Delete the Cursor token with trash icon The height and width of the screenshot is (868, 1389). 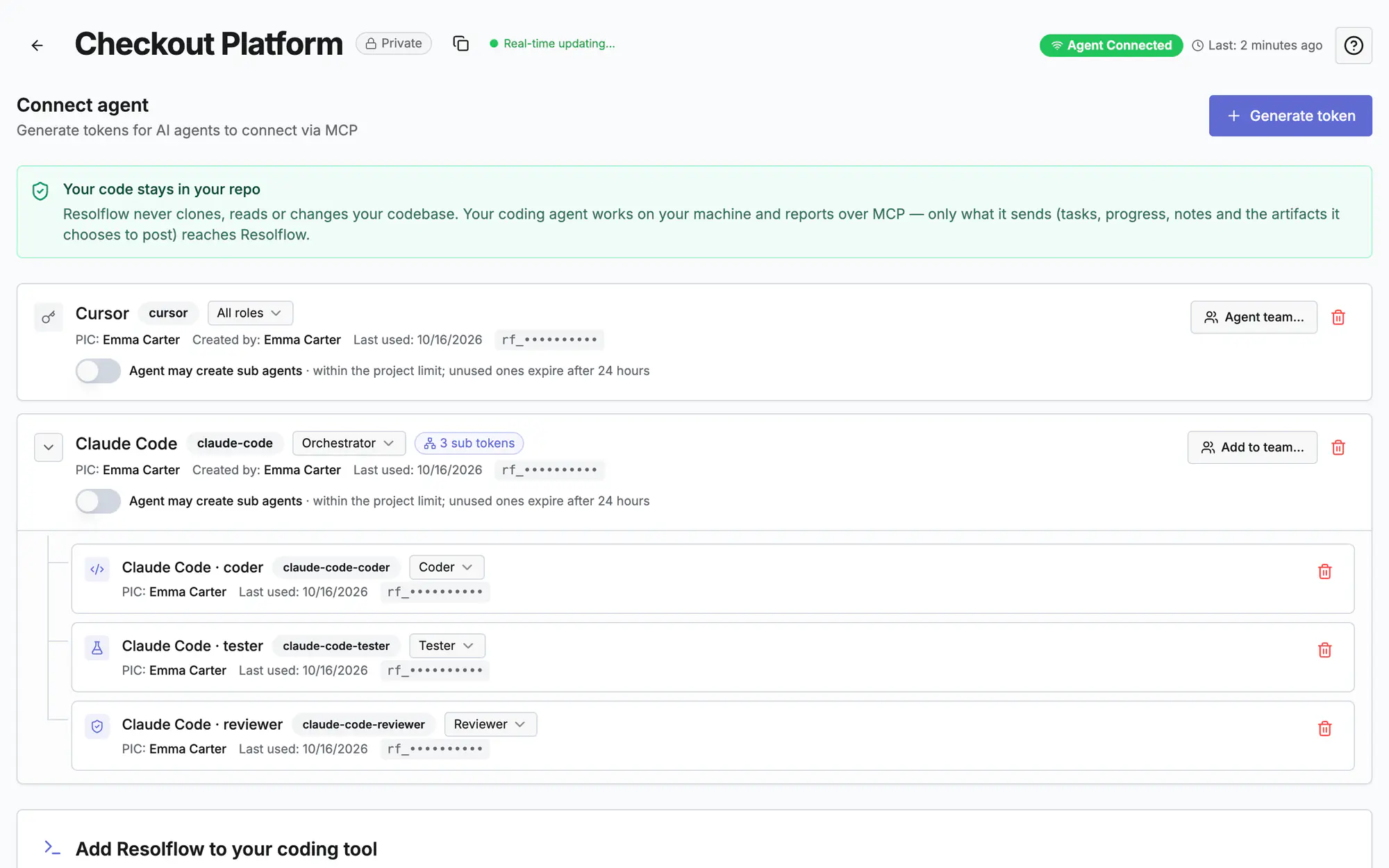[1338, 317]
